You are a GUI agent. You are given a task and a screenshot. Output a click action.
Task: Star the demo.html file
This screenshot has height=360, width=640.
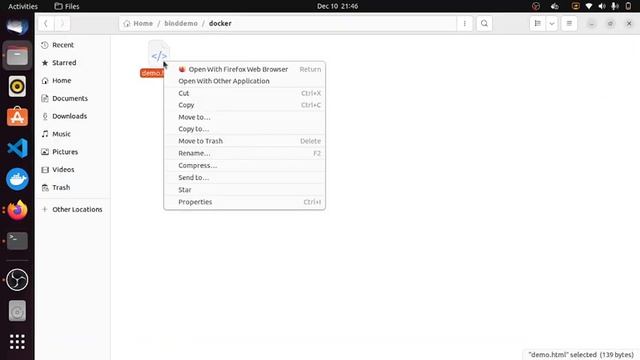click(x=244, y=190)
